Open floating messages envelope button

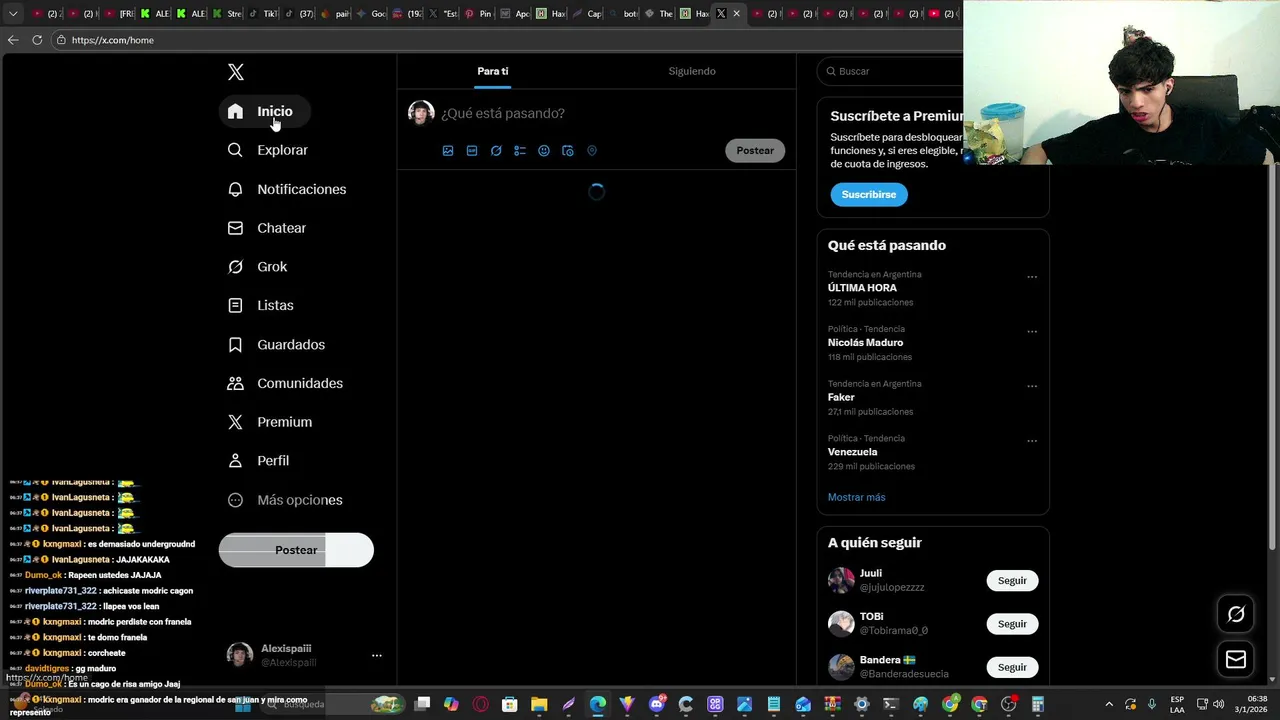tap(1236, 659)
